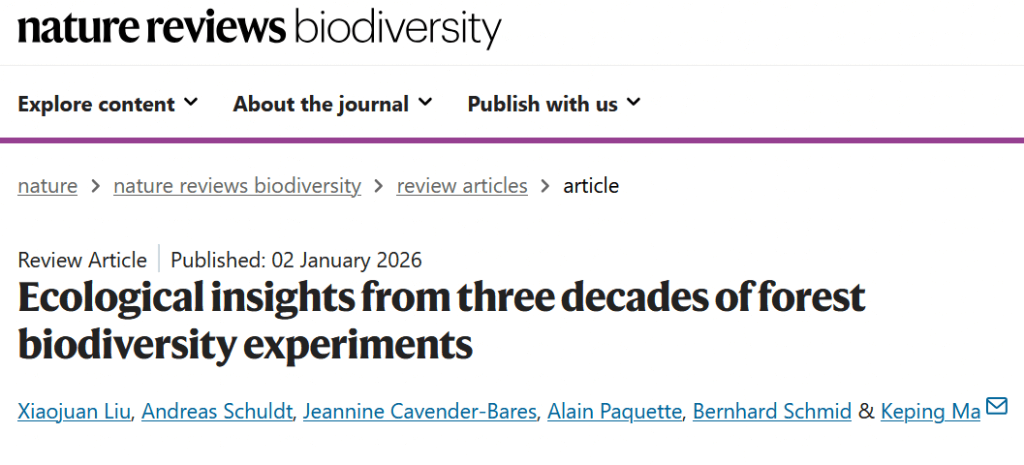The image size is (1024, 465).
Task: Select the article breadcrumb item
Action: (x=591, y=185)
